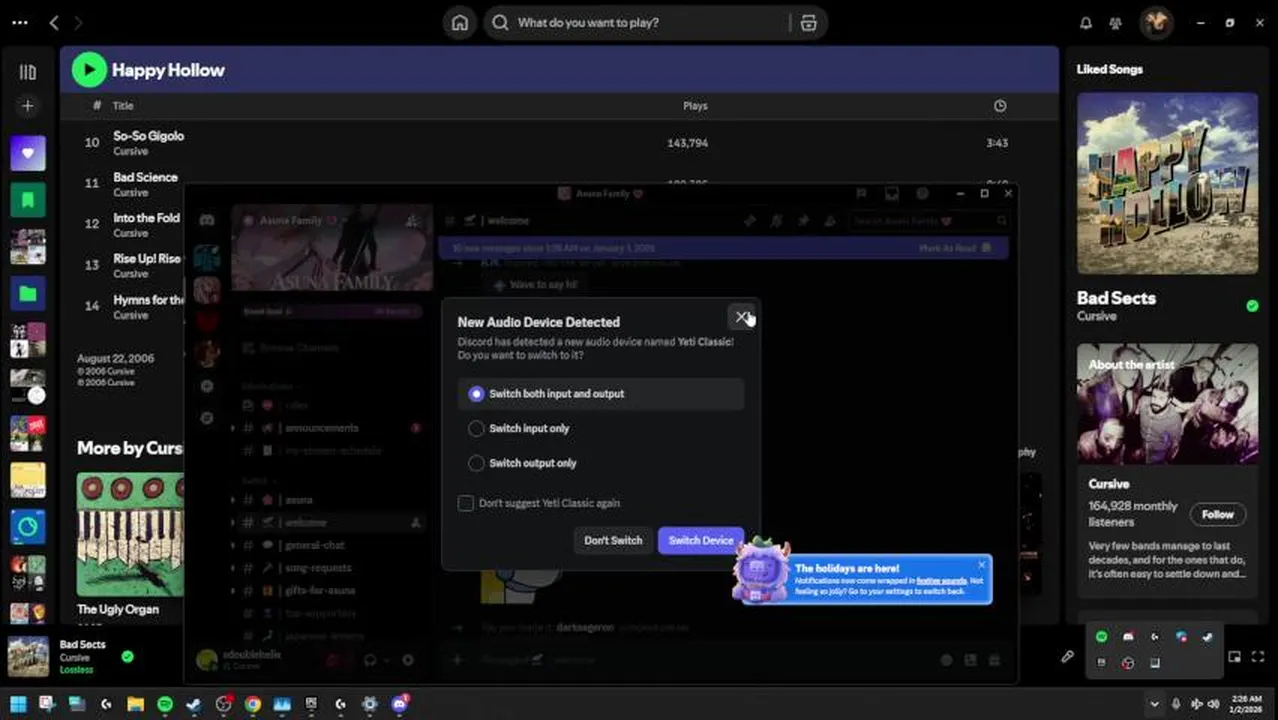The image size is (1278, 720).
Task: Open Discord announcements channel
Action: (321, 428)
